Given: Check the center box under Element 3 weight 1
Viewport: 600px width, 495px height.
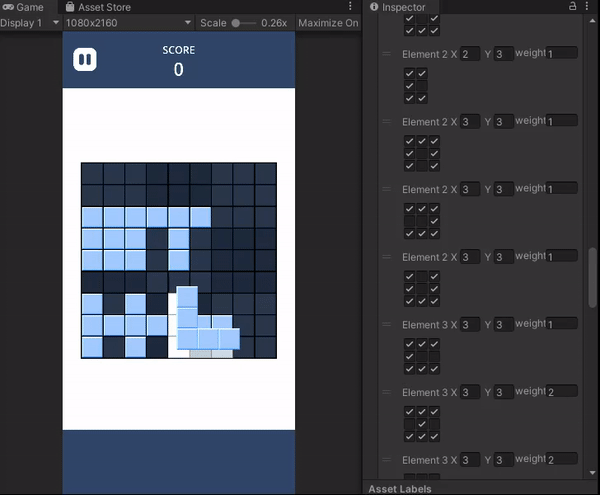Looking at the screenshot, I should pos(422,356).
